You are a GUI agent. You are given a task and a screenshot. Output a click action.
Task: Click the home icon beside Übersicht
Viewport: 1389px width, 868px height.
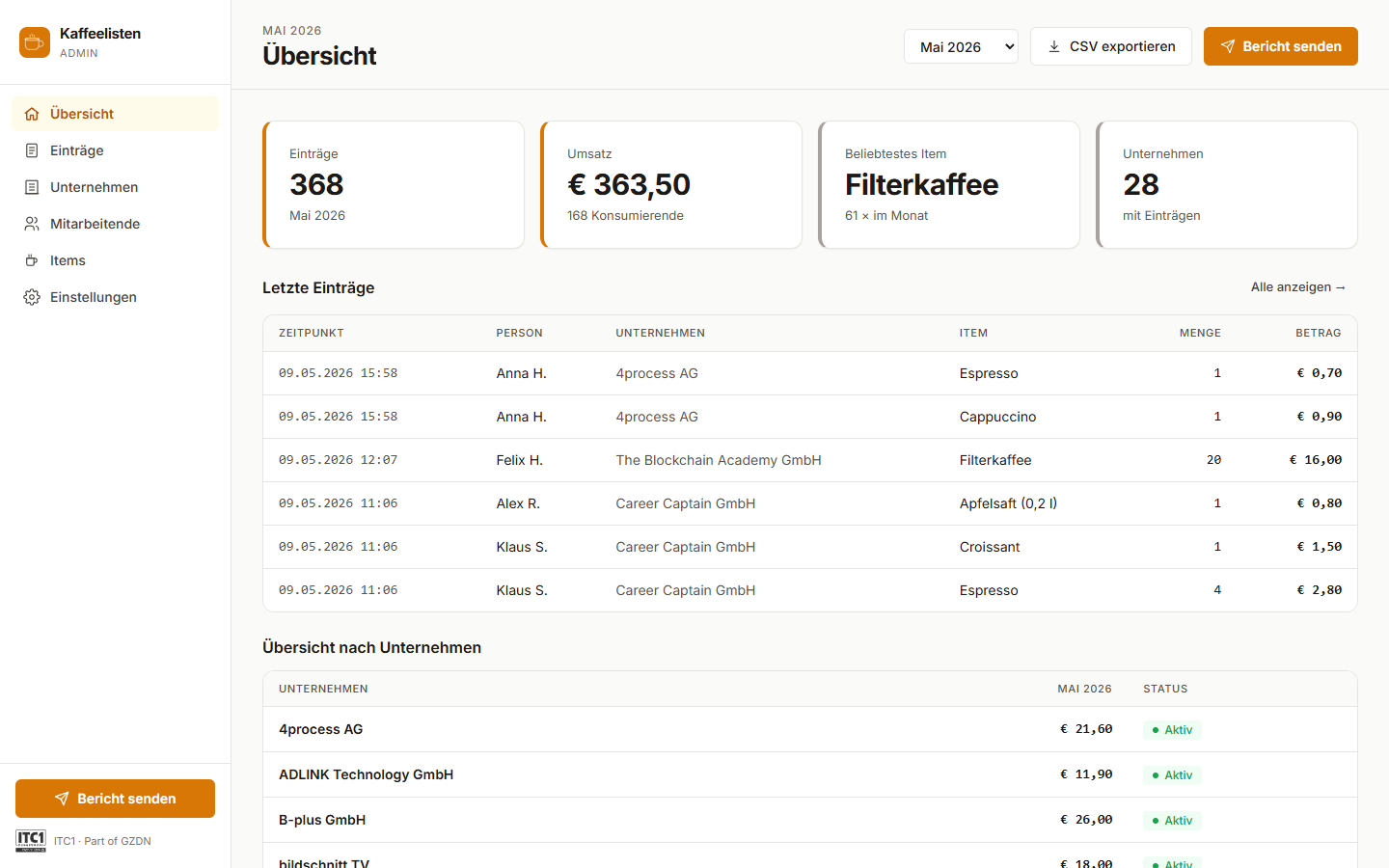(32, 114)
